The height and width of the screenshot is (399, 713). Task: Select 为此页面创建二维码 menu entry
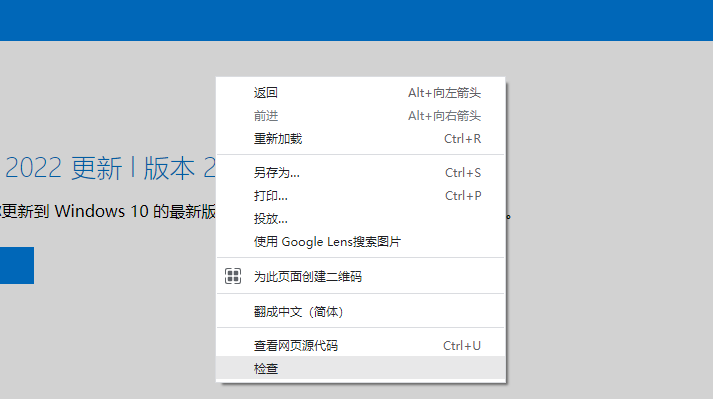point(361,276)
